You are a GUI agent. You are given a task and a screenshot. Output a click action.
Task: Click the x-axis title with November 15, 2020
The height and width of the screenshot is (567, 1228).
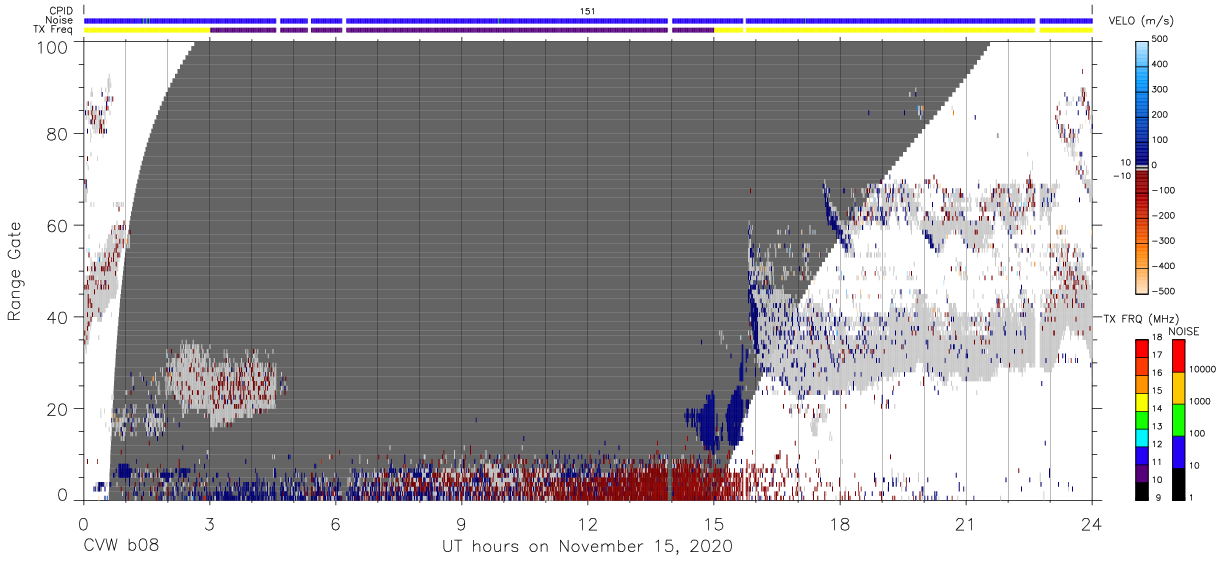click(587, 547)
